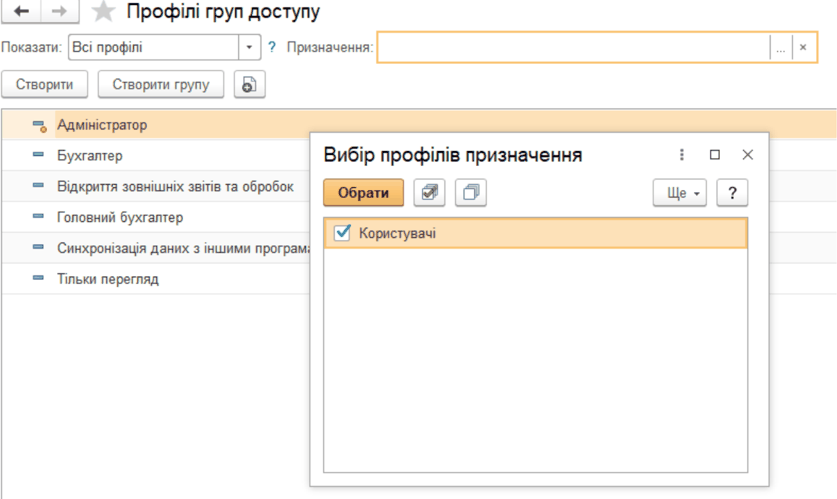Click the forward navigation arrow
Image resolution: width=837 pixels, height=499 pixels.
click(x=59, y=11)
